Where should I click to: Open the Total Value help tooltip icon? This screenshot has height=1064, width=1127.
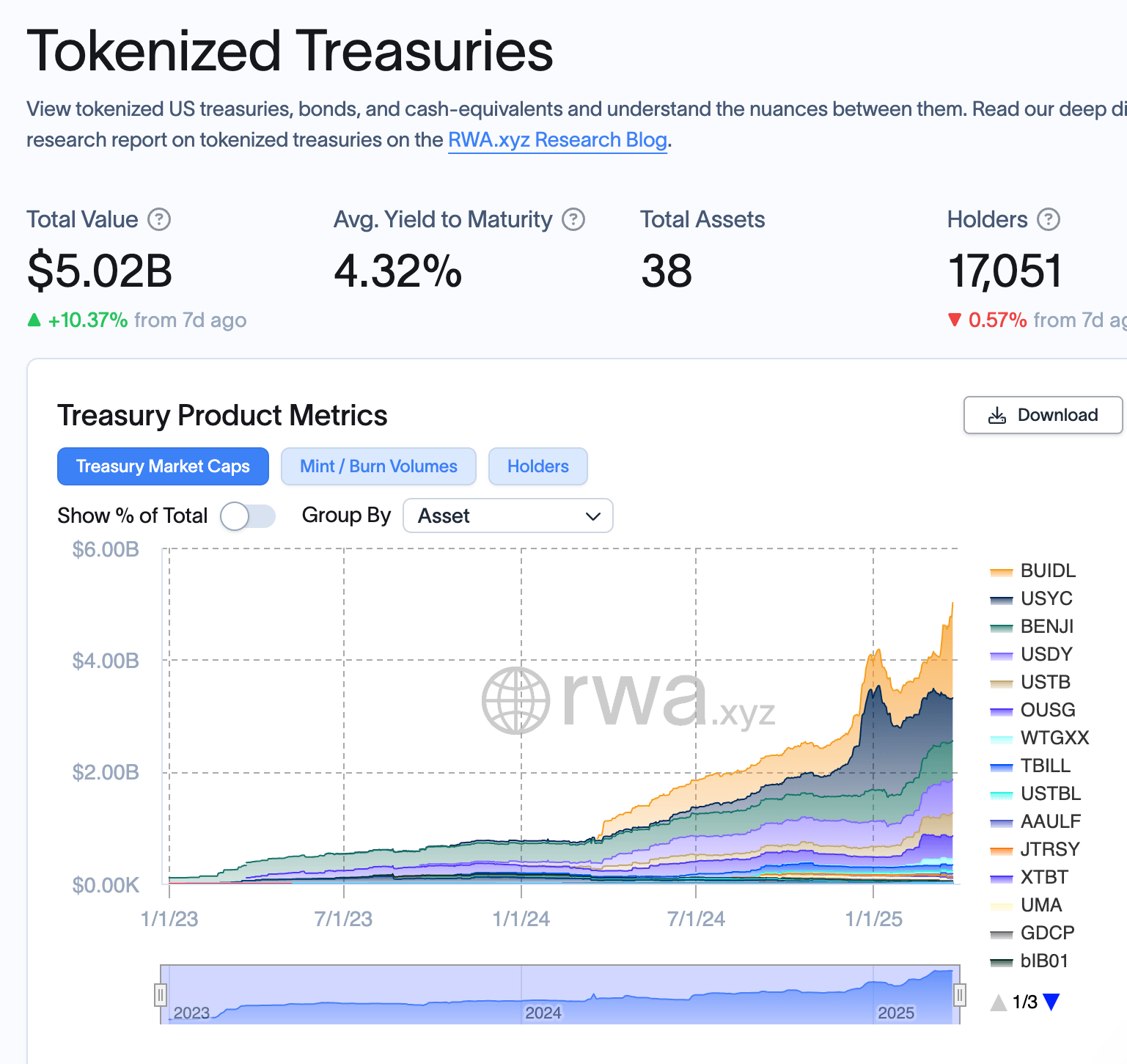pyautogui.click(x=160, y=219)
